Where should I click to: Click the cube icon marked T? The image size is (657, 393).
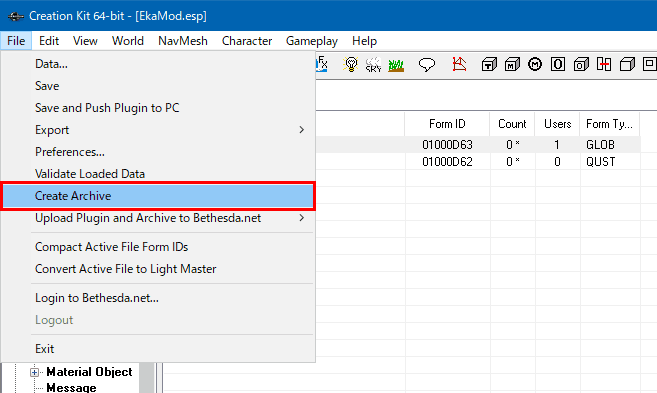(x=489, y=65)
